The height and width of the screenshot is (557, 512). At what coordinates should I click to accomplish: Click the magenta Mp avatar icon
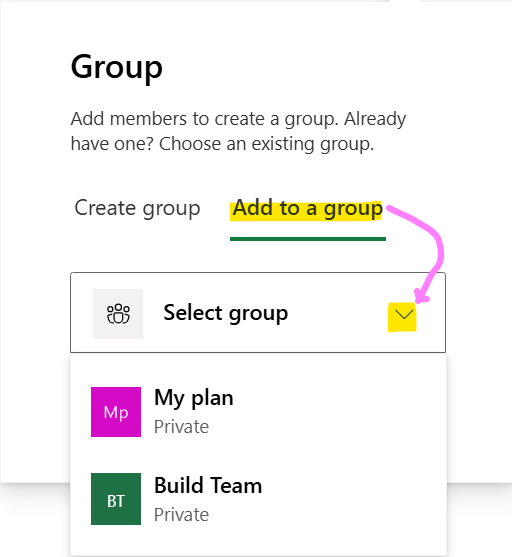coord(116,412)
